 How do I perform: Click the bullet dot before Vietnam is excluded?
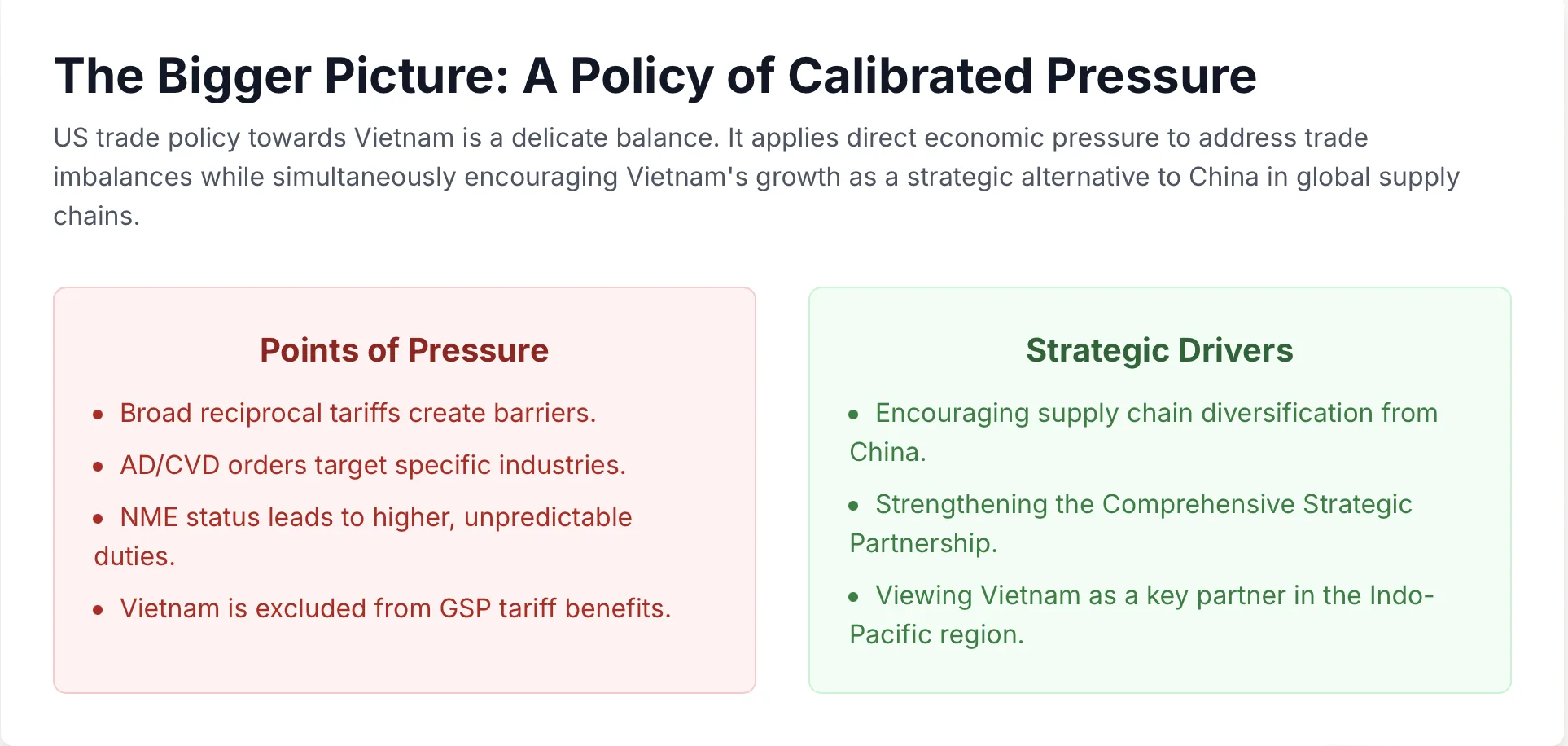(x=98, y=610)
